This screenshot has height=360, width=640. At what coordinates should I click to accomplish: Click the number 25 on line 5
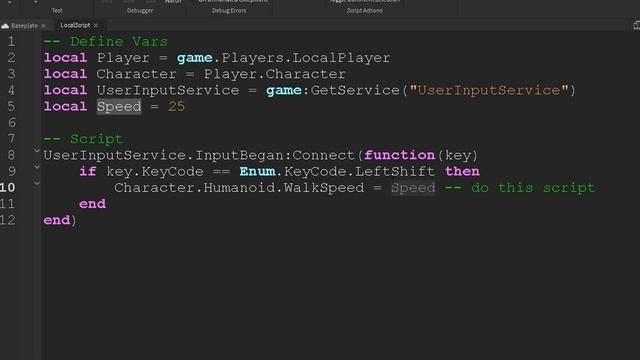coord(176,107)
